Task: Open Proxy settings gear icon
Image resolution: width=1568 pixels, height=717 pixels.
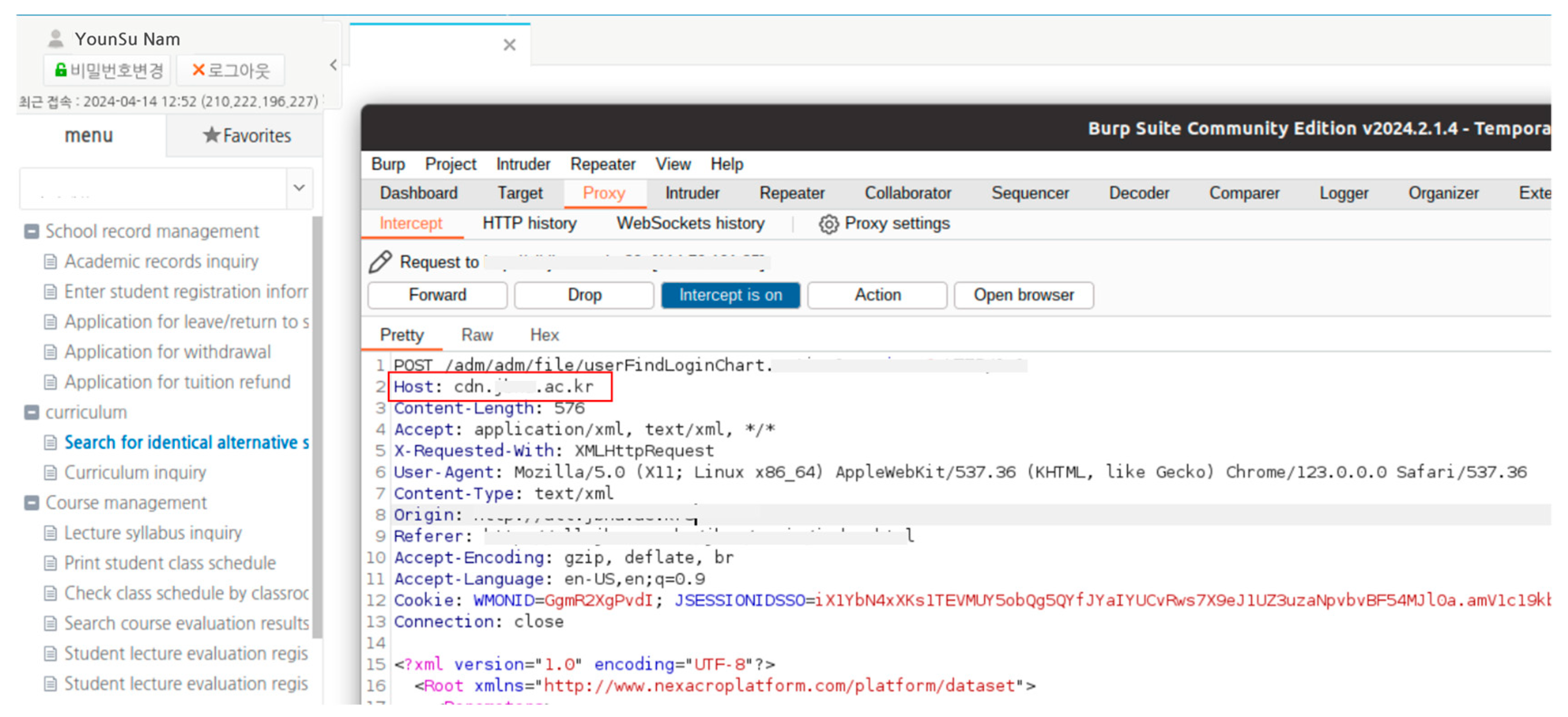Action: pyautogui.click(x=828, y=224)
